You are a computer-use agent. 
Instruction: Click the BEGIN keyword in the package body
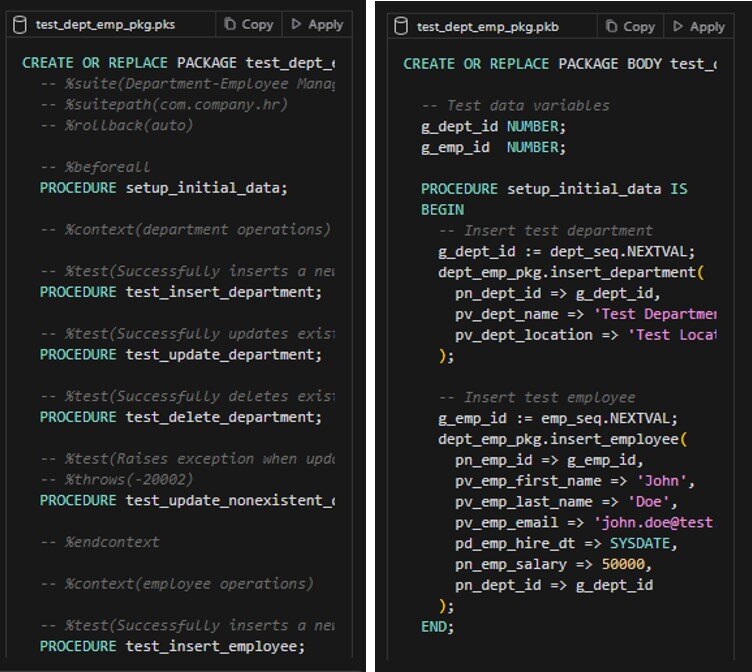443,210
